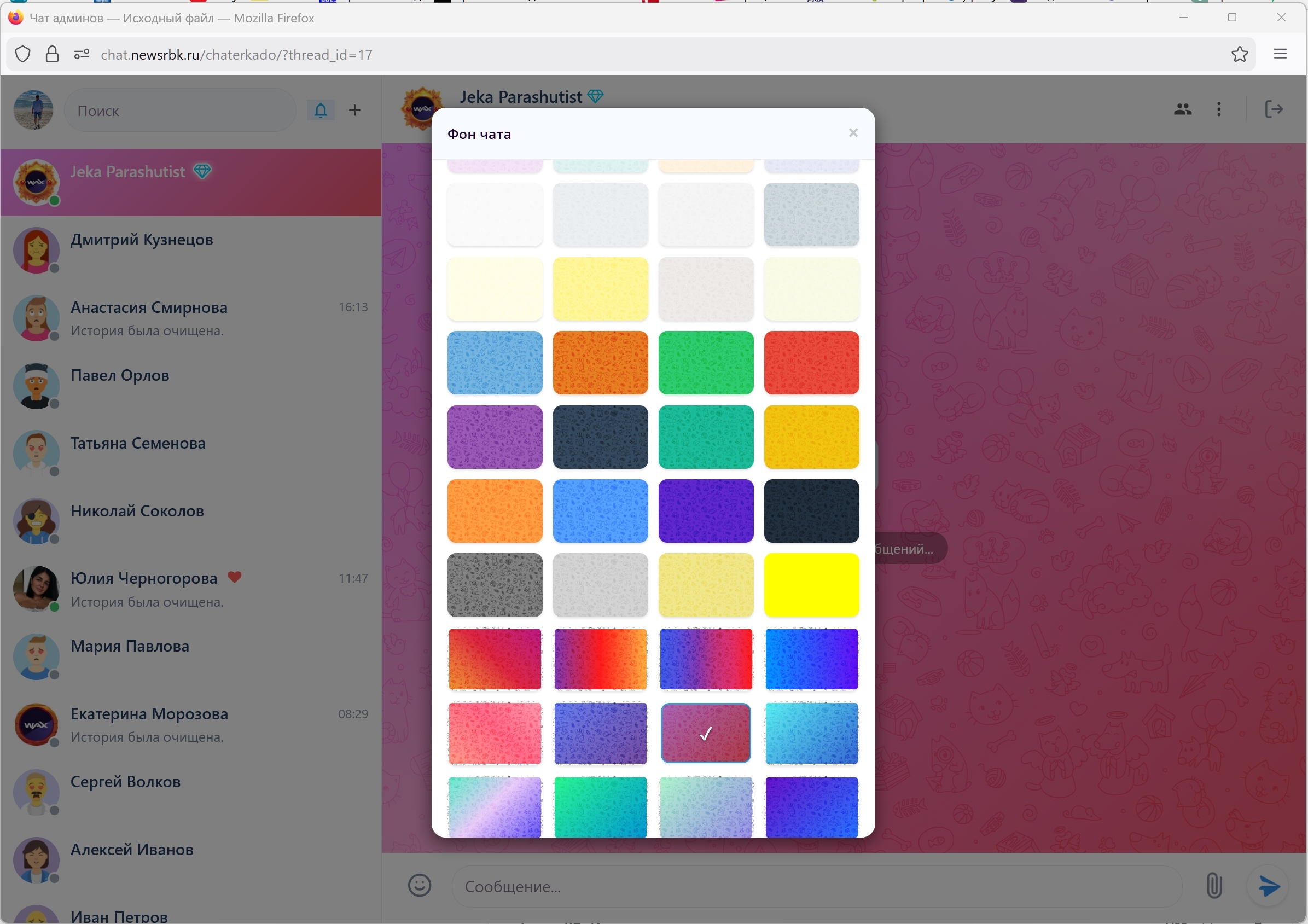Viewport: 1308px width, 924px height.
Task: Pick the blue-to-purple gradient background
Action: pos(811,659)
